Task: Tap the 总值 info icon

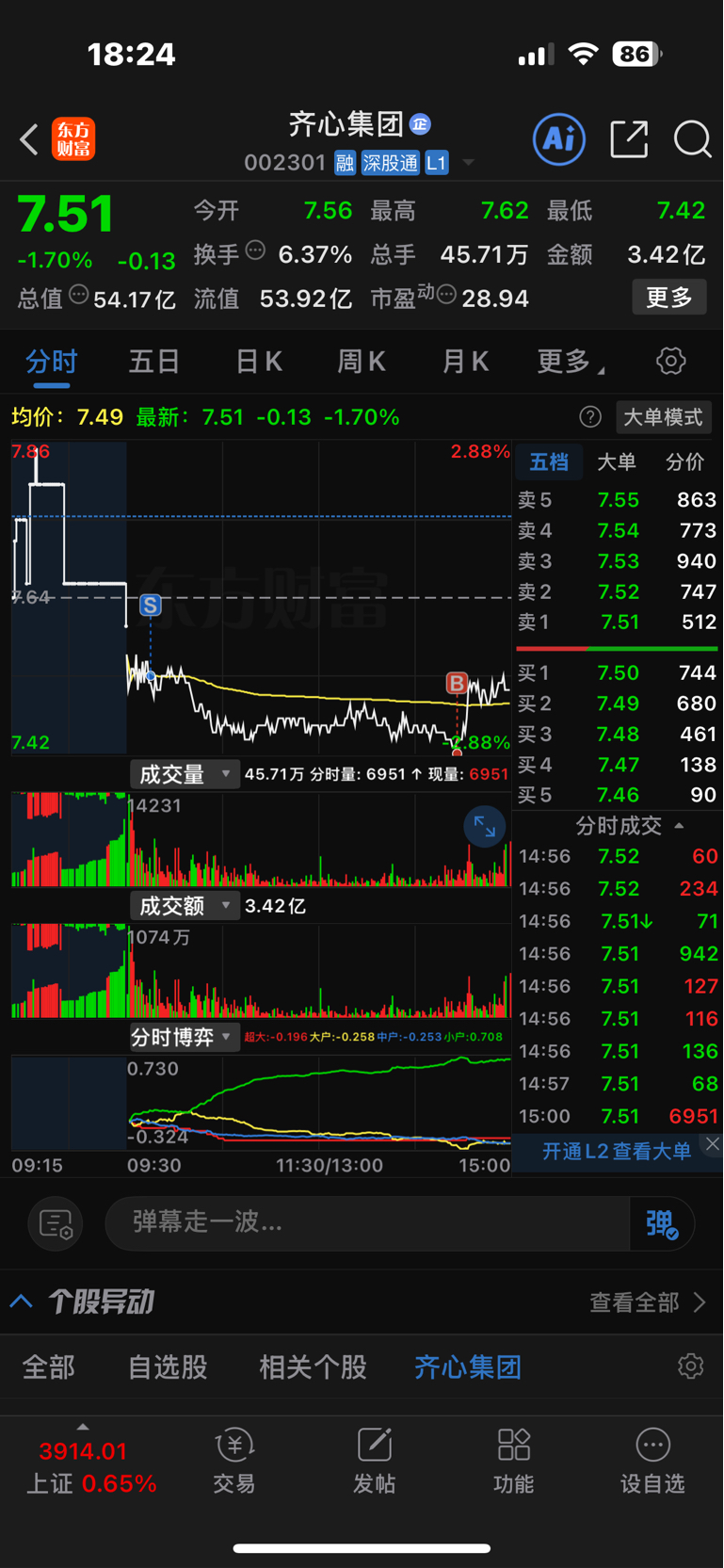Action: pyautogui.click(x=79, y=295)
